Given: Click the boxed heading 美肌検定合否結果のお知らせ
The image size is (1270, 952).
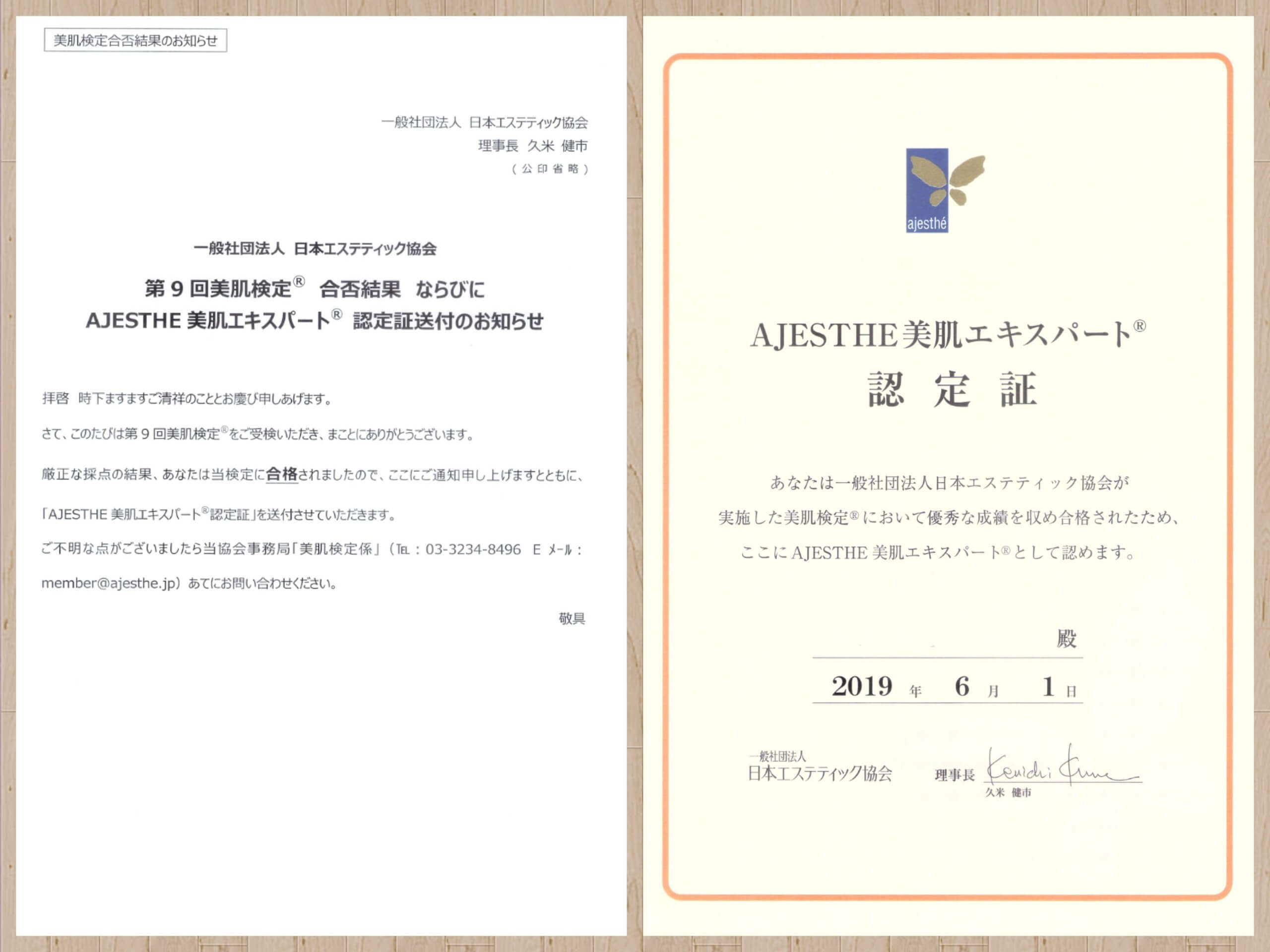Looking at the screenshot, I should [x=135, y=41].
